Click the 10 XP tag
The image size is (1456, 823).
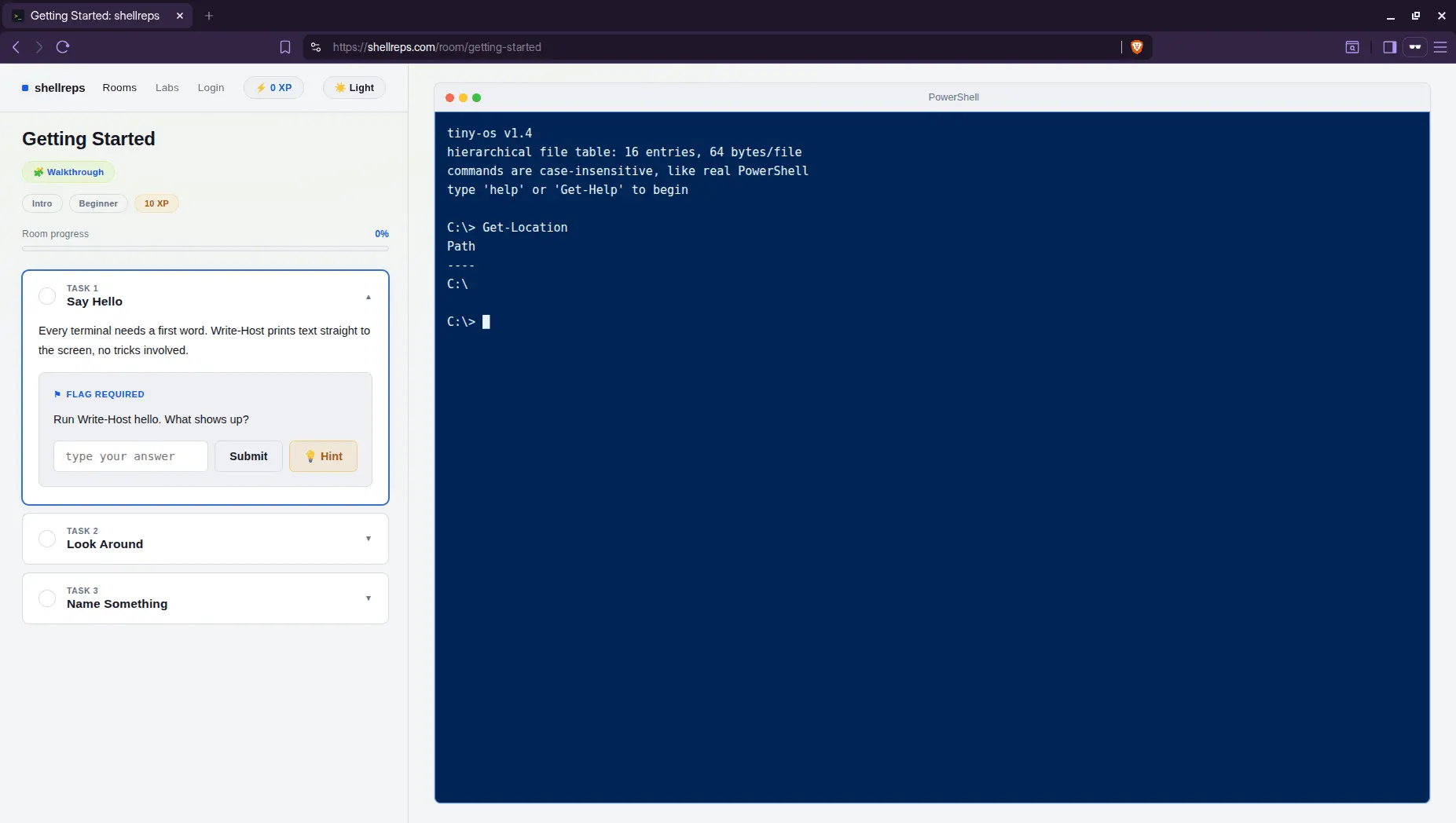(x=156, y=203)
